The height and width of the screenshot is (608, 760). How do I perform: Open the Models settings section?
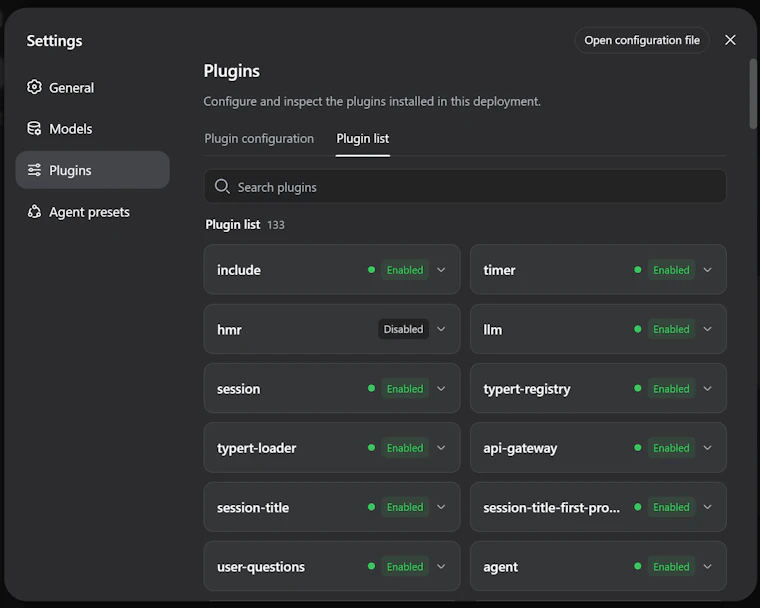pyautogui.click(x=92, y=129)
